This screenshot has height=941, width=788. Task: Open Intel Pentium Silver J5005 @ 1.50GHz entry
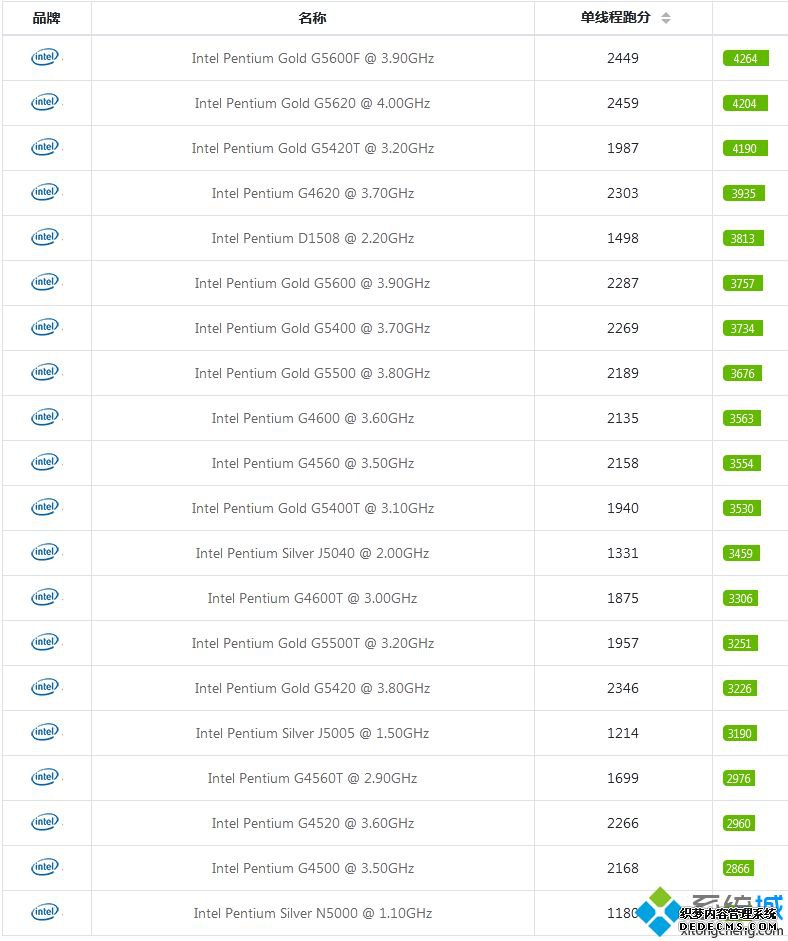tap(312, 733)
